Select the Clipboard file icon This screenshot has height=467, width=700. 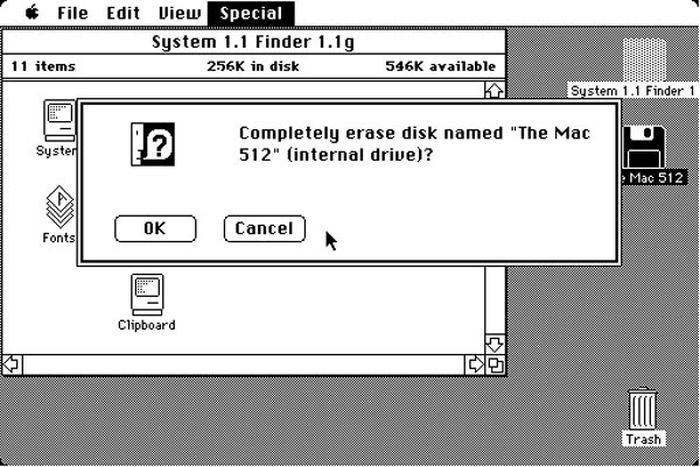tap(147, 295)
